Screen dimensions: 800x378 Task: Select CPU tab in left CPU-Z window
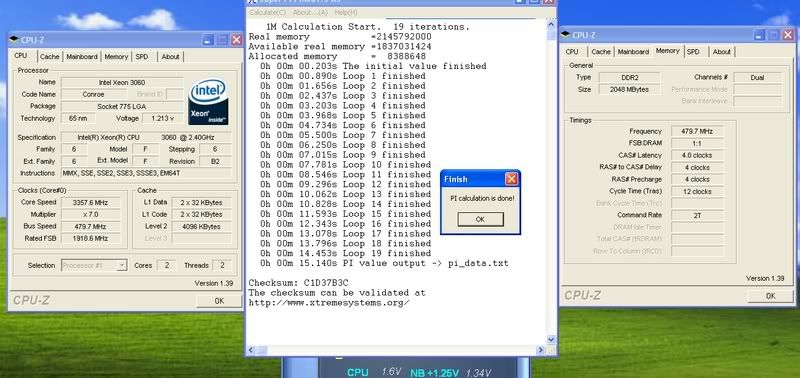click(x=21, y=56)
